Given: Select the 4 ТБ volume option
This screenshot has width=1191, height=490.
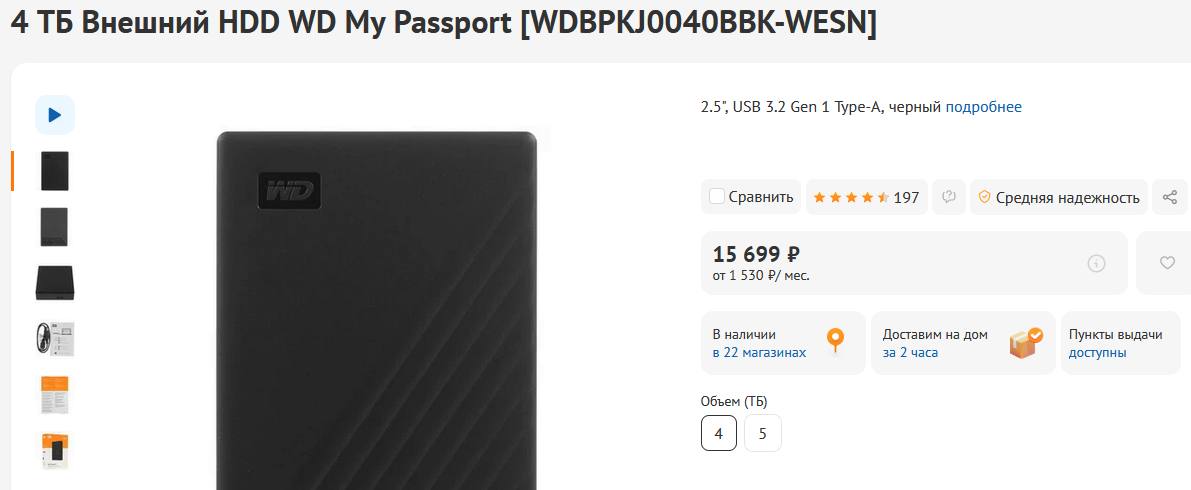Looking at the screenshot, I should (719, 433).
